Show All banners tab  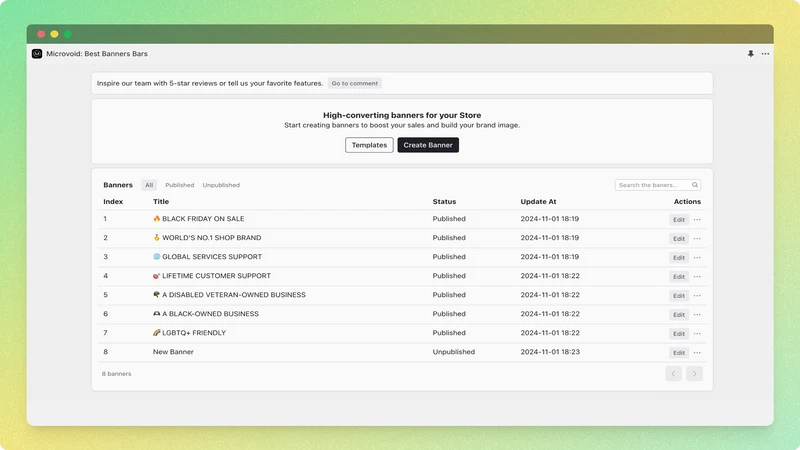point(149,185)
